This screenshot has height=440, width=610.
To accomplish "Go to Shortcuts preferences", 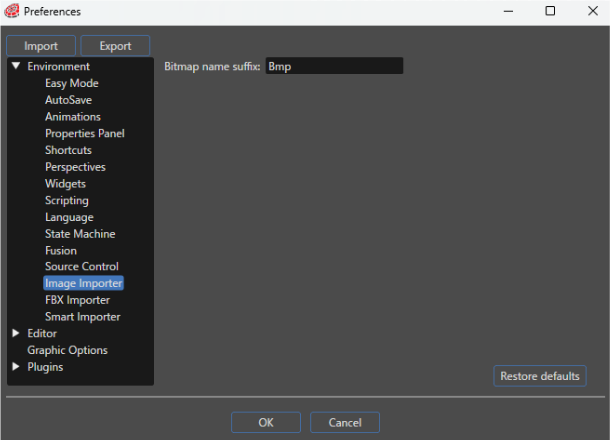I will pyautogui.click(x=68, y=150).
